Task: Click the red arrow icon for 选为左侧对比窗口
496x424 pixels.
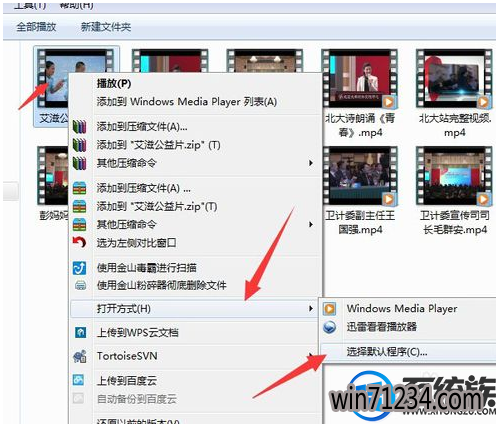Action: (79, 242)
